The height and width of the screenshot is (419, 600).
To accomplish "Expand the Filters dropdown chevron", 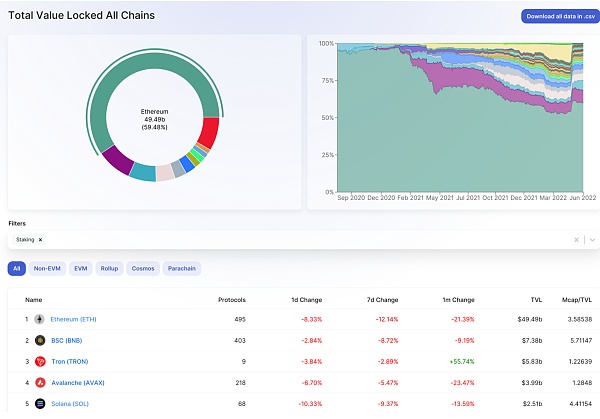I will (592, 240).
